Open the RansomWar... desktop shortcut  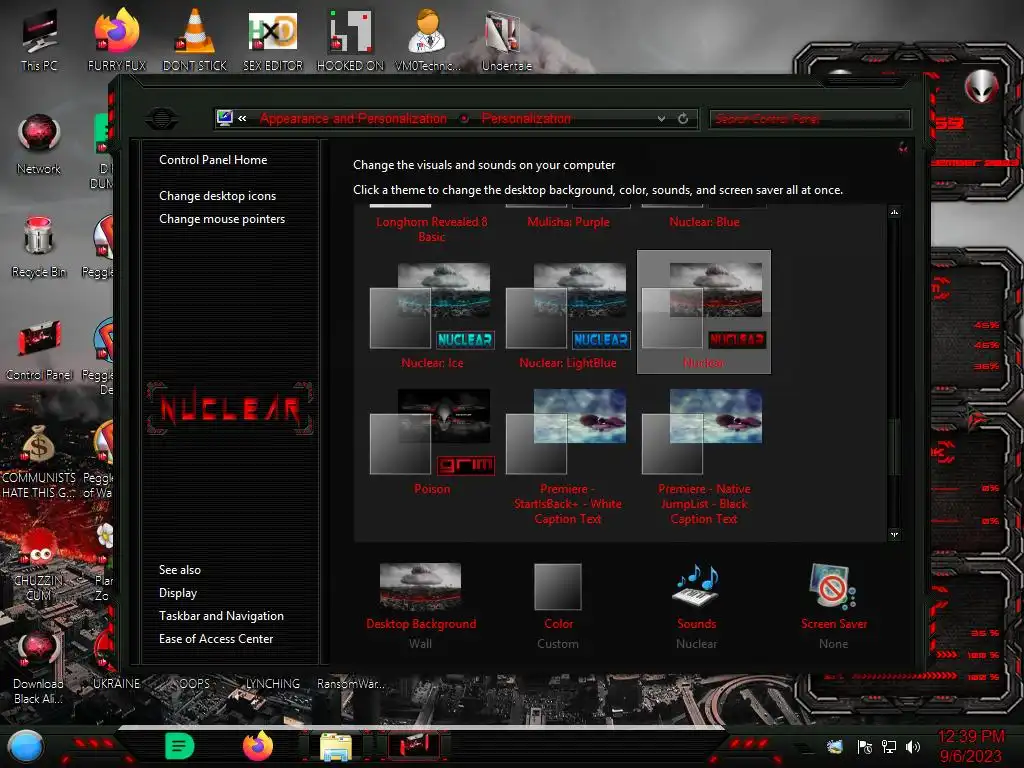[x=351, y=684]
